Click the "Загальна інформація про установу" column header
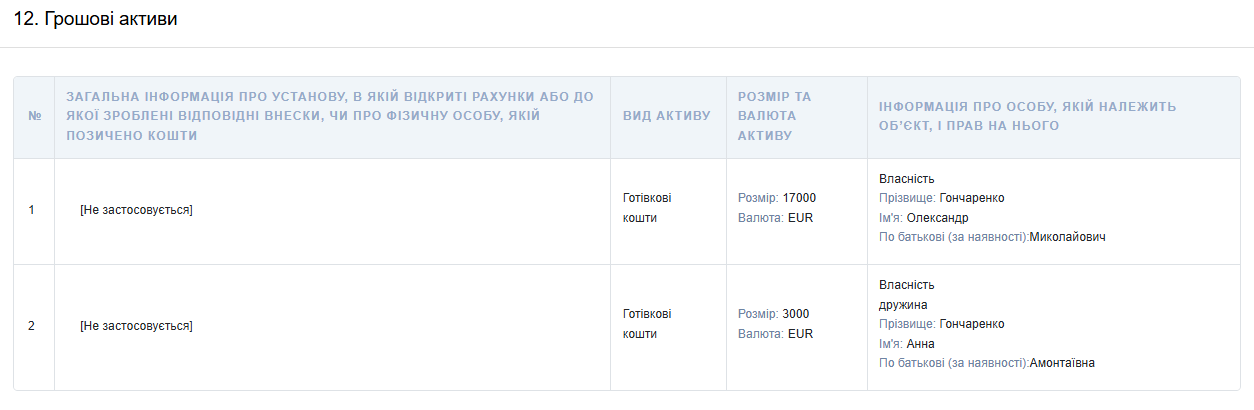The height and width of the screenshot is (410, 1254). tap(330, 116)
